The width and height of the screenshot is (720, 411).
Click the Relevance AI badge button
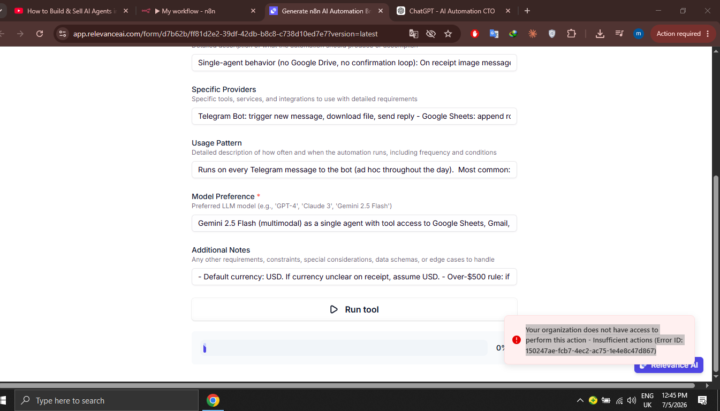tap(669, 366)
